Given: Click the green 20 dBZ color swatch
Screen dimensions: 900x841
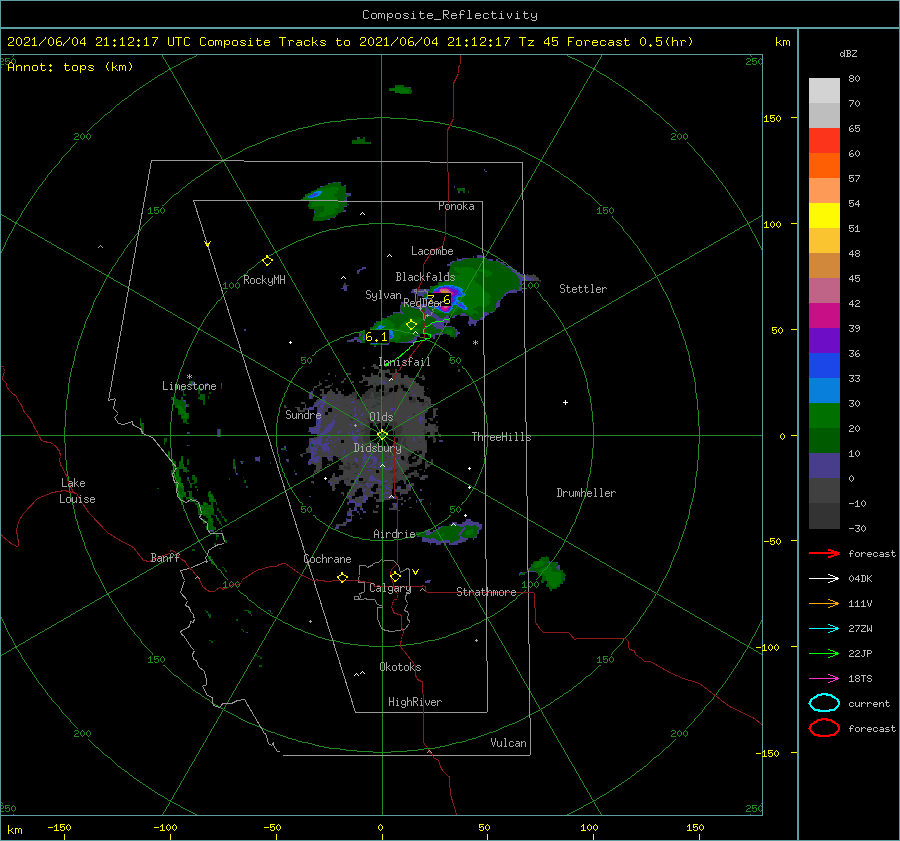Looking at the screenshot, I should [824, 416].
